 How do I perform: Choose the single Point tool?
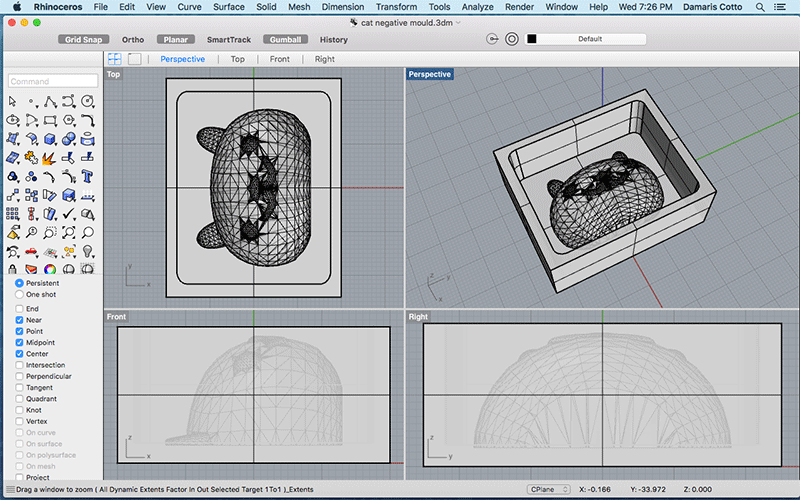click(x=32, y=102)
